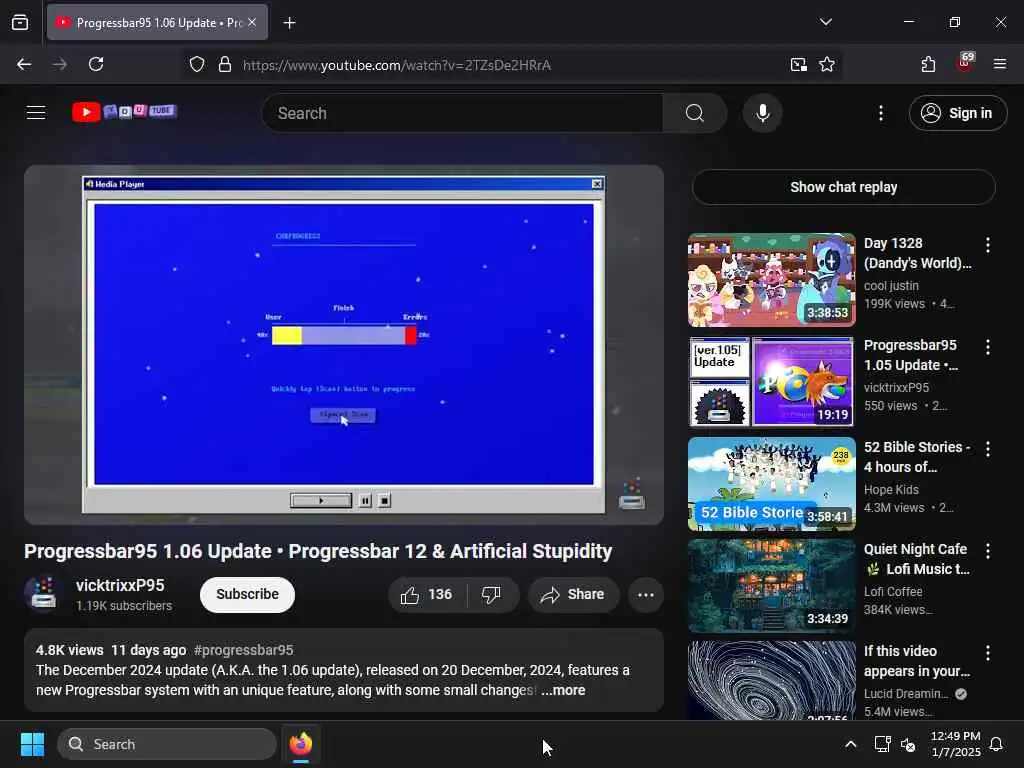Open Progressbar95 1.05 Update thumbnail
1024x768 pixels.
pos(771,381)
